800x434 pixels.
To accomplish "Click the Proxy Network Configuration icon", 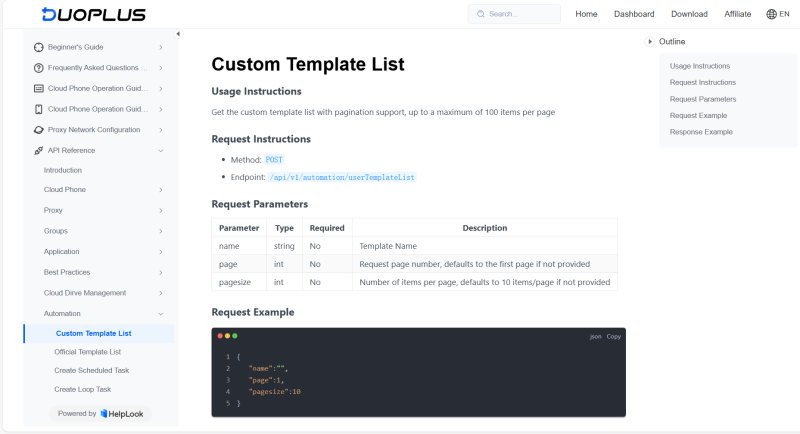I will coord(39,130).
